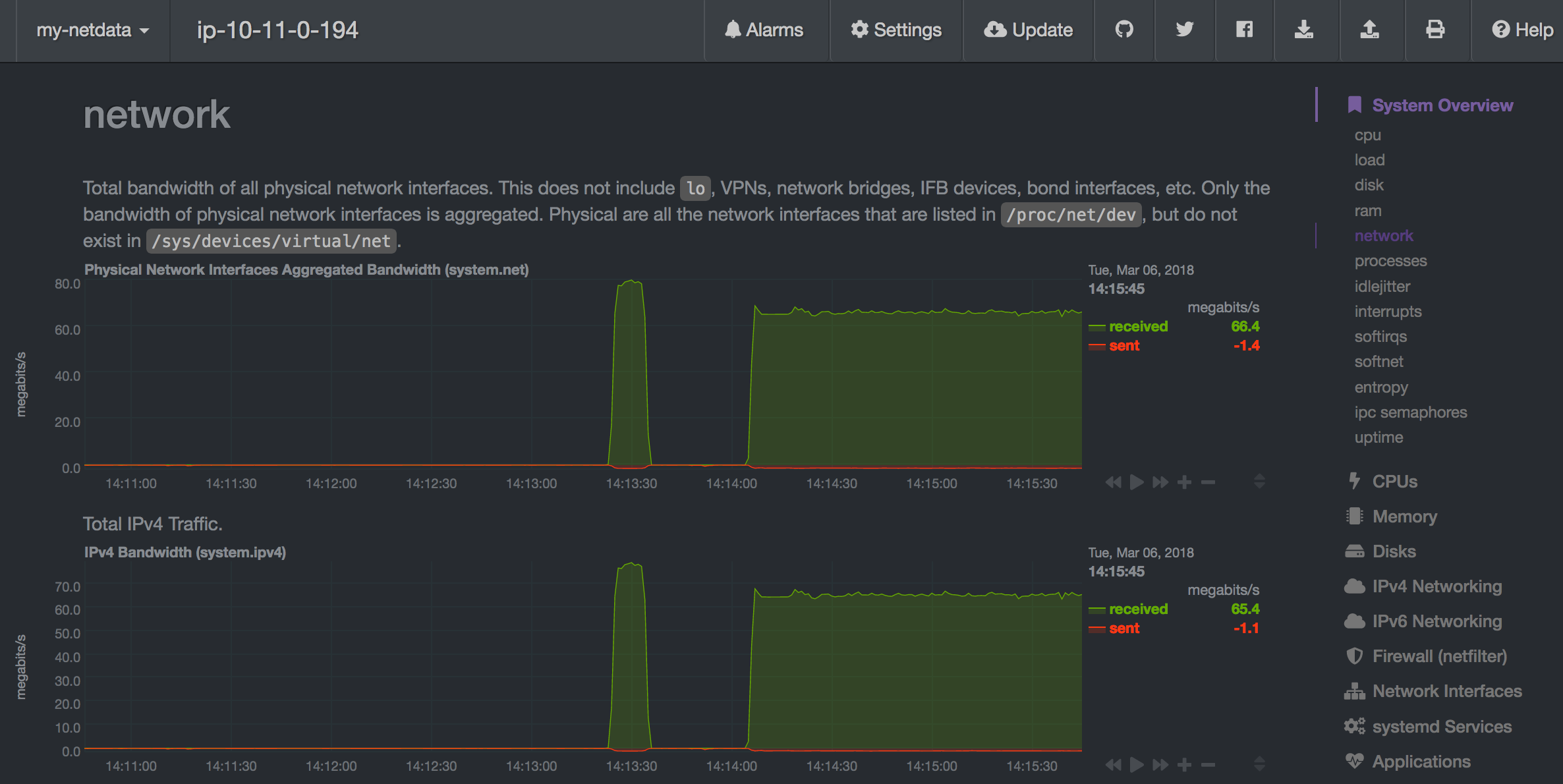Zoom out the system.net chart
The image size is (1563, 784).
(x=1208, y=482)
